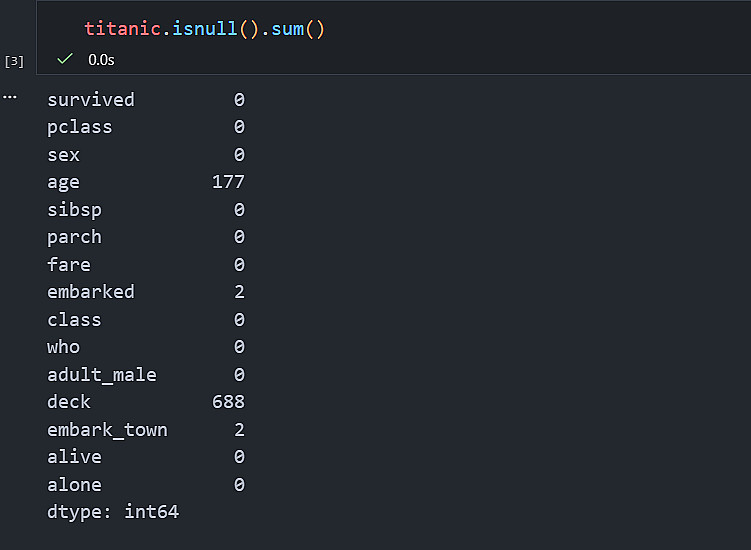The width and height of the screenshot is (751, 550).
Task: Click the 177 null count value
Action: (228, 182)
